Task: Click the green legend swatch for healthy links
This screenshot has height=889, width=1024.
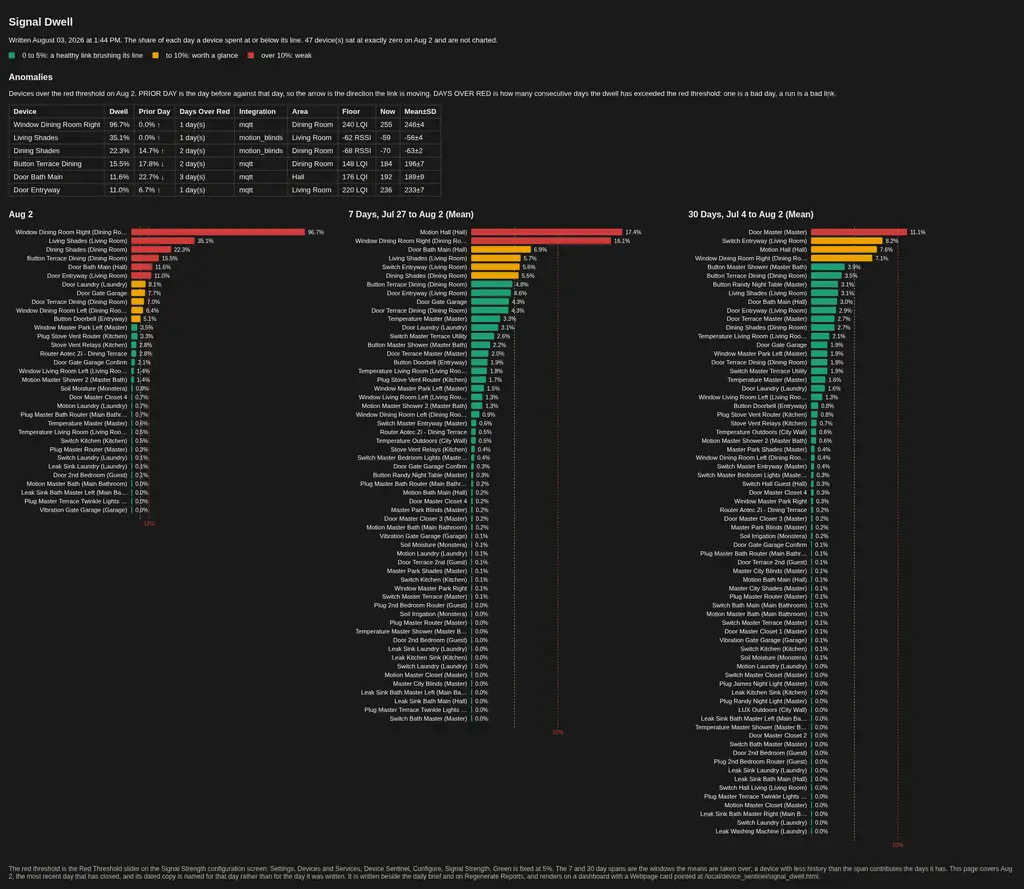Action: click(x=12, y=56)
